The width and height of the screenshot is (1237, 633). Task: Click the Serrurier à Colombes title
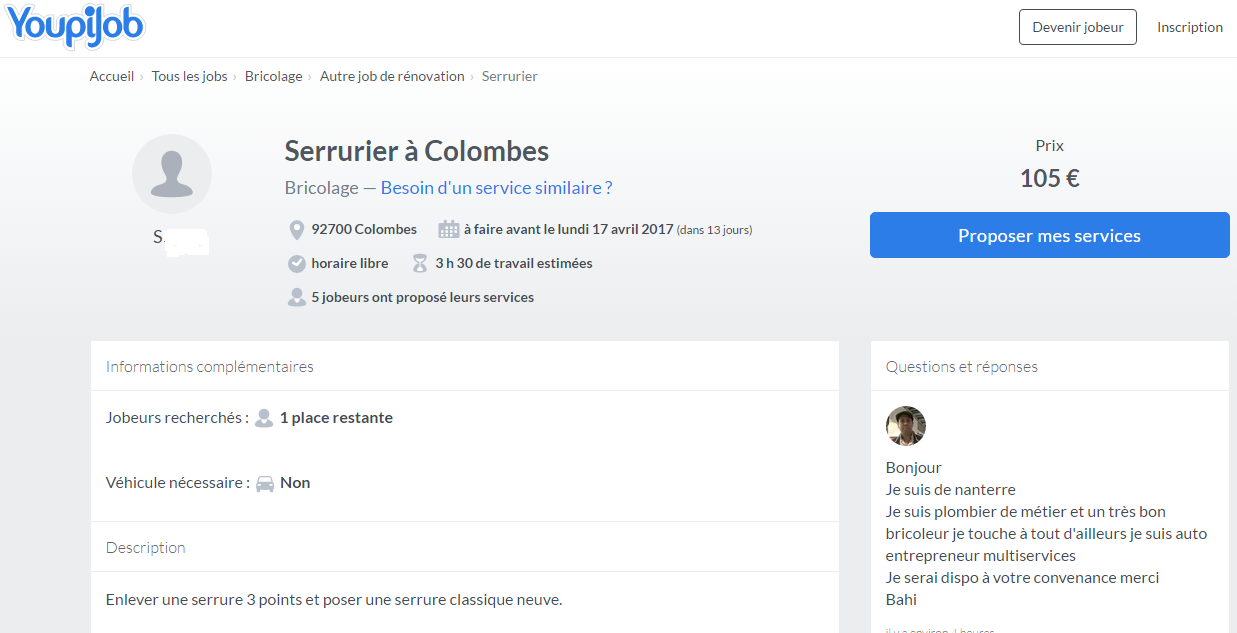416,151
